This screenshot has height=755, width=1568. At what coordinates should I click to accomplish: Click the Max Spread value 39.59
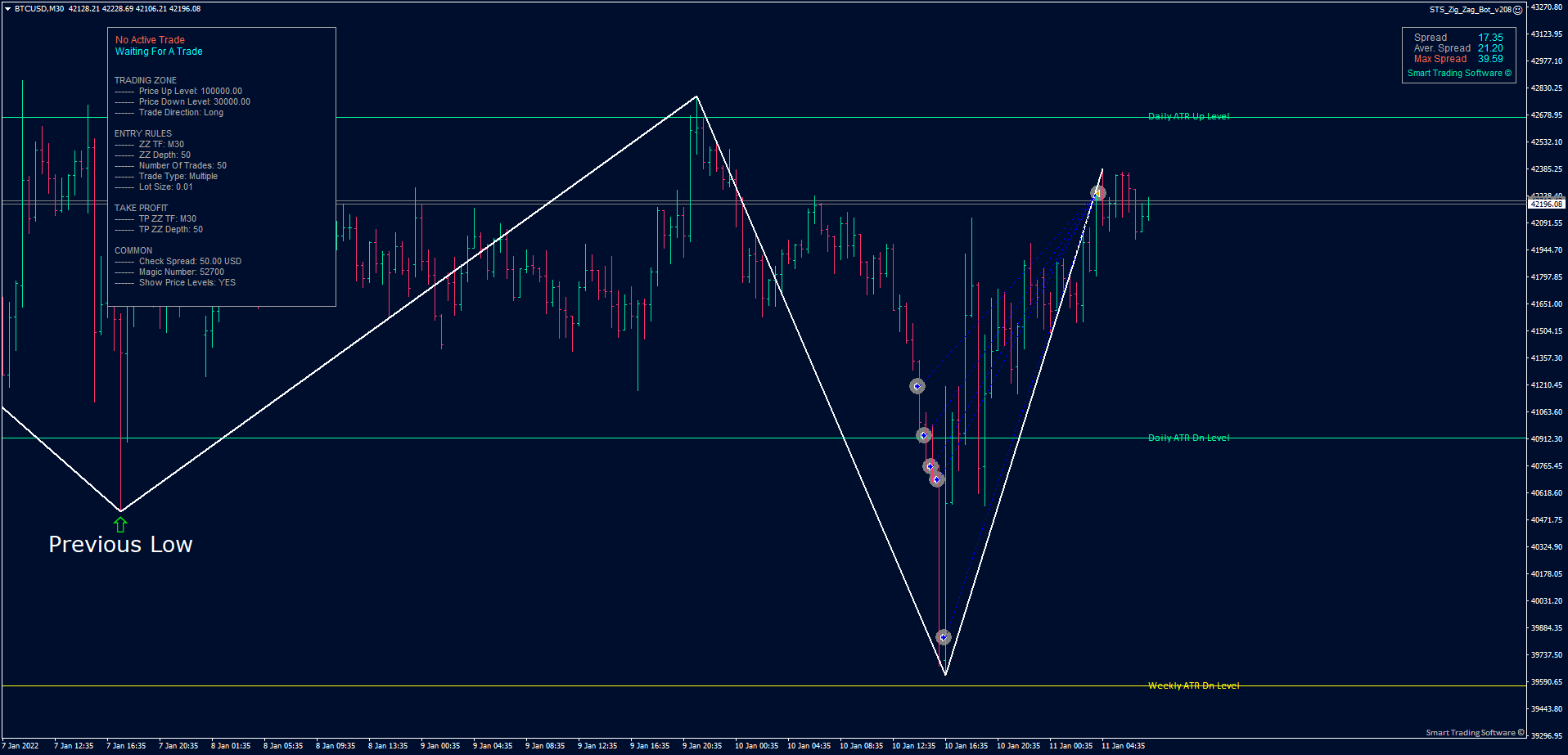[1490, 59]
